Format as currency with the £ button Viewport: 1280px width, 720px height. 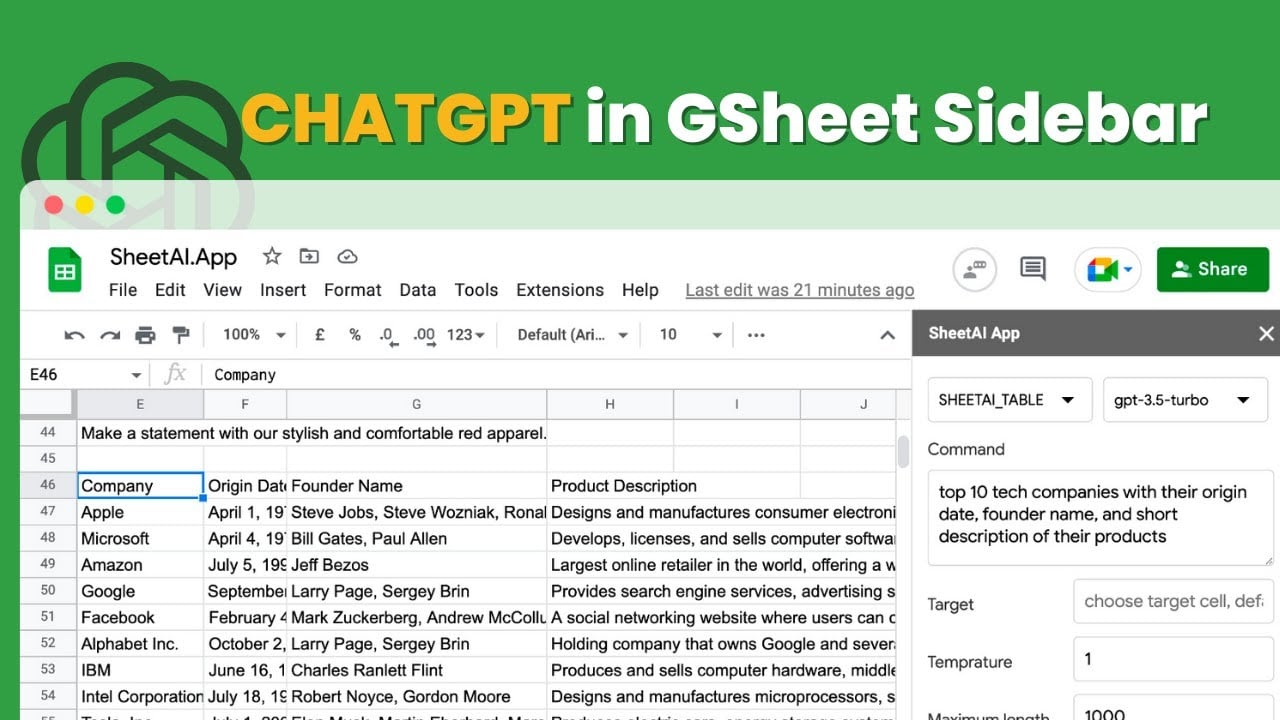click(x=320, y=335)
